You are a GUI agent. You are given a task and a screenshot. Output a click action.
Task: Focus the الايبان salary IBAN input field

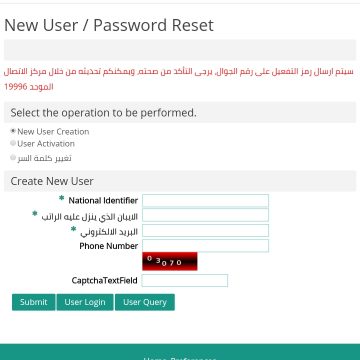205,215
